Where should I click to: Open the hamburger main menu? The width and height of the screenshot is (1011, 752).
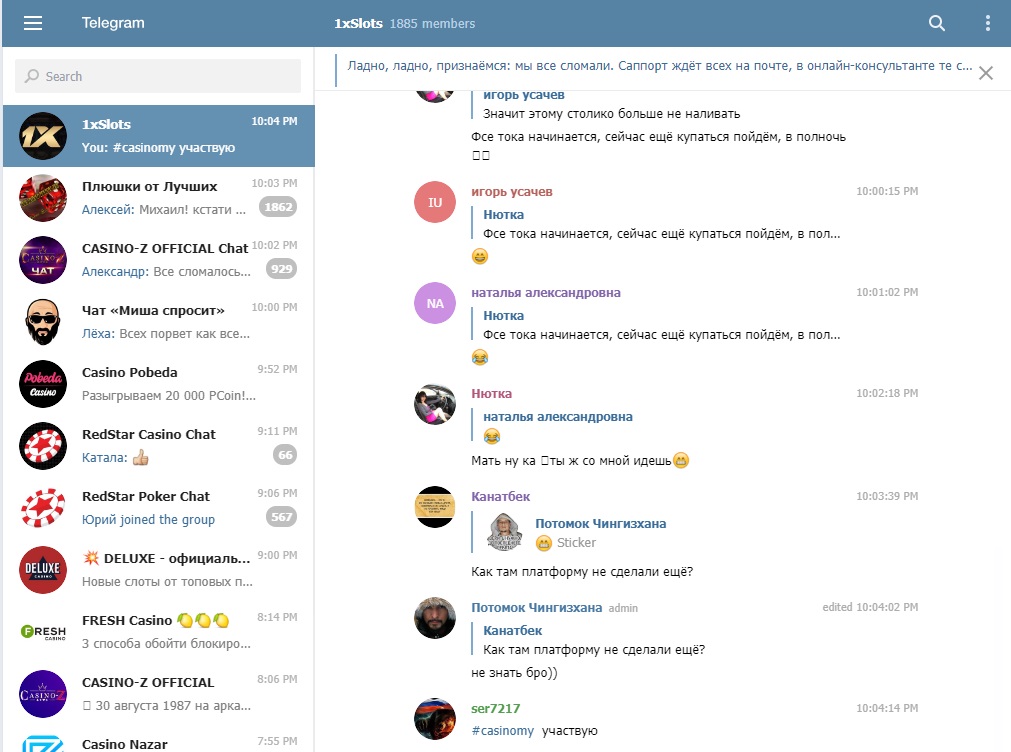(33, 23)
